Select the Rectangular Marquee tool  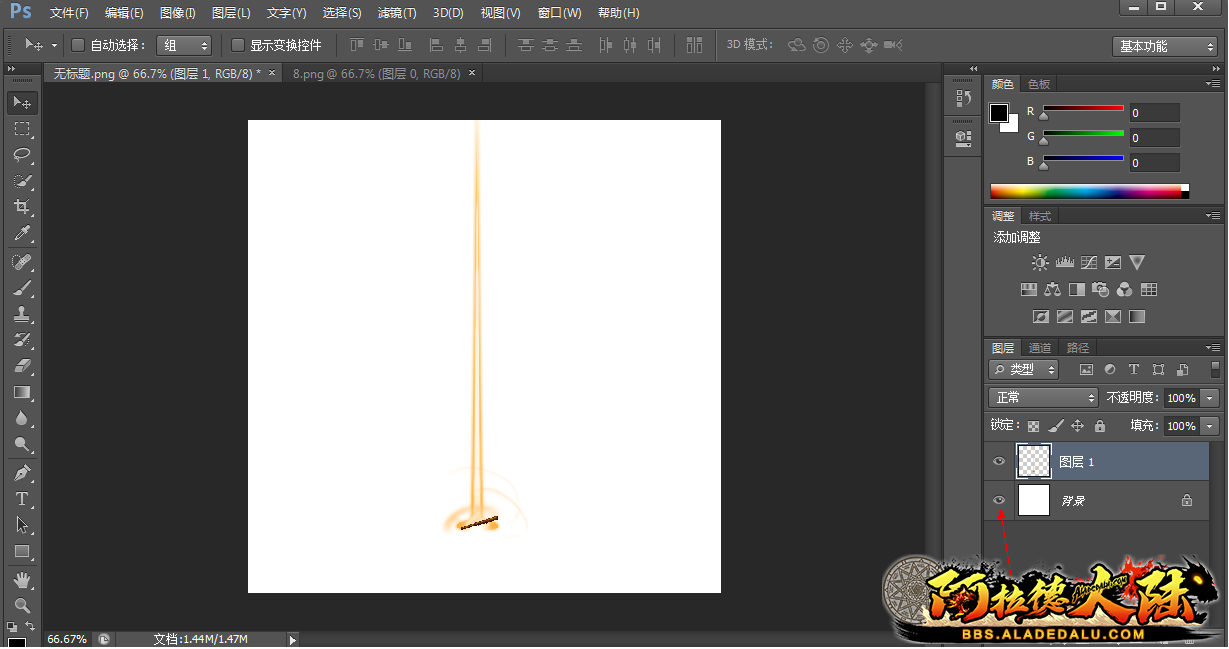pyautogui.click(x=22, y=129)
